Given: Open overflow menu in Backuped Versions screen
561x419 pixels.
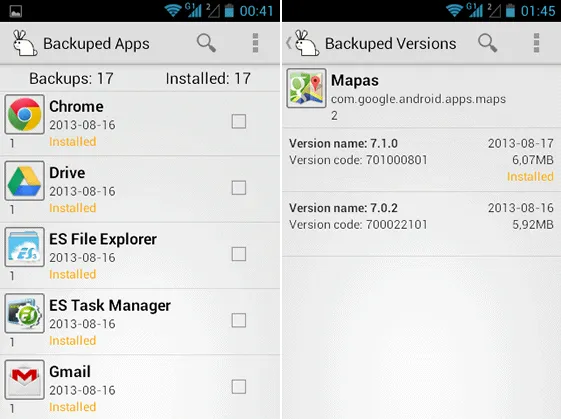Looking at the screenshot, I should 536,43.
